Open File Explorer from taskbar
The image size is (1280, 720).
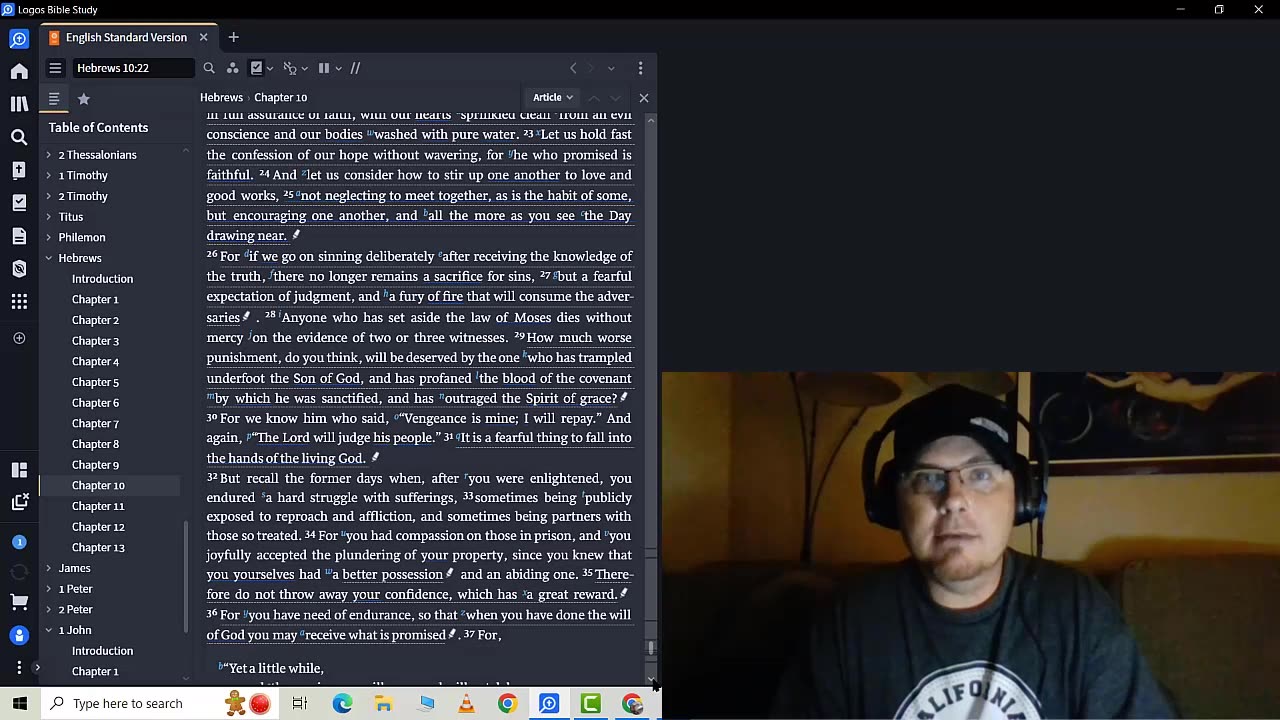coord(383,703)
